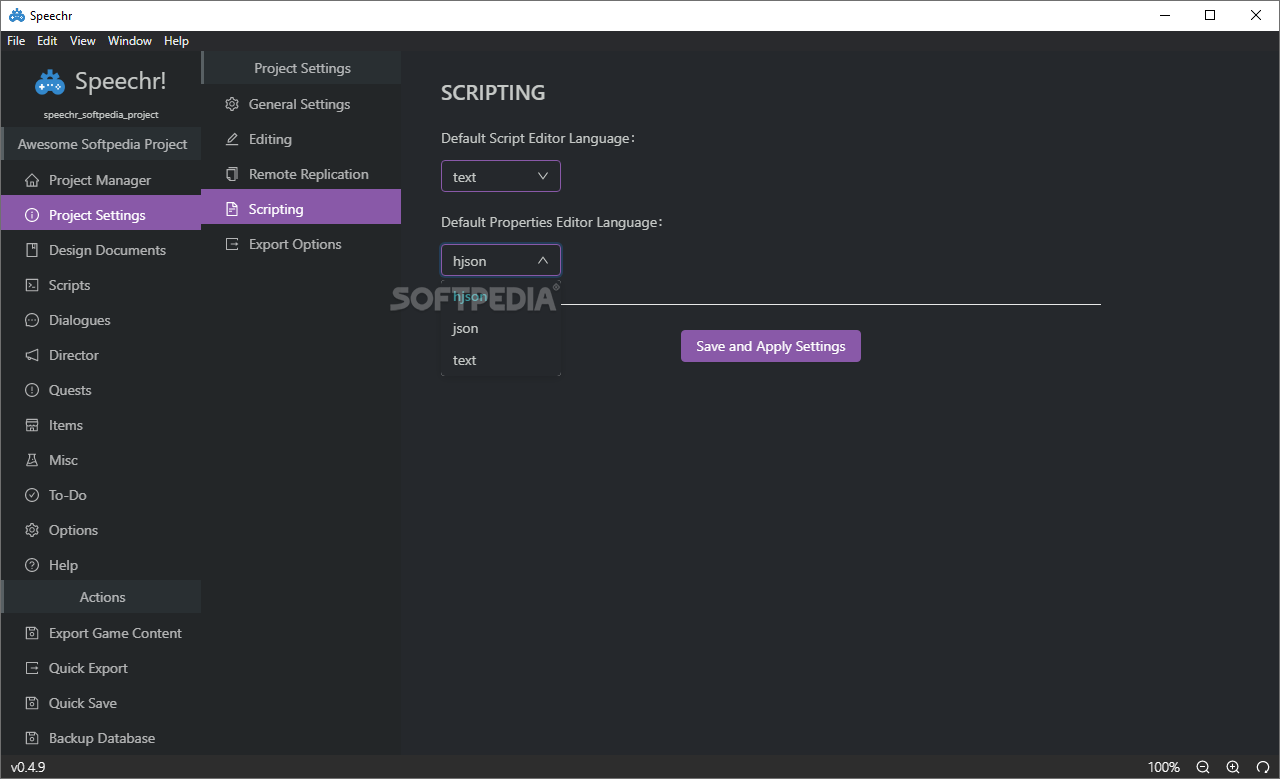Viewport: 1280px width, 779px height.
Task: Click the Quests pin icon
Action: pyautogui.click(x=31, y=390)
